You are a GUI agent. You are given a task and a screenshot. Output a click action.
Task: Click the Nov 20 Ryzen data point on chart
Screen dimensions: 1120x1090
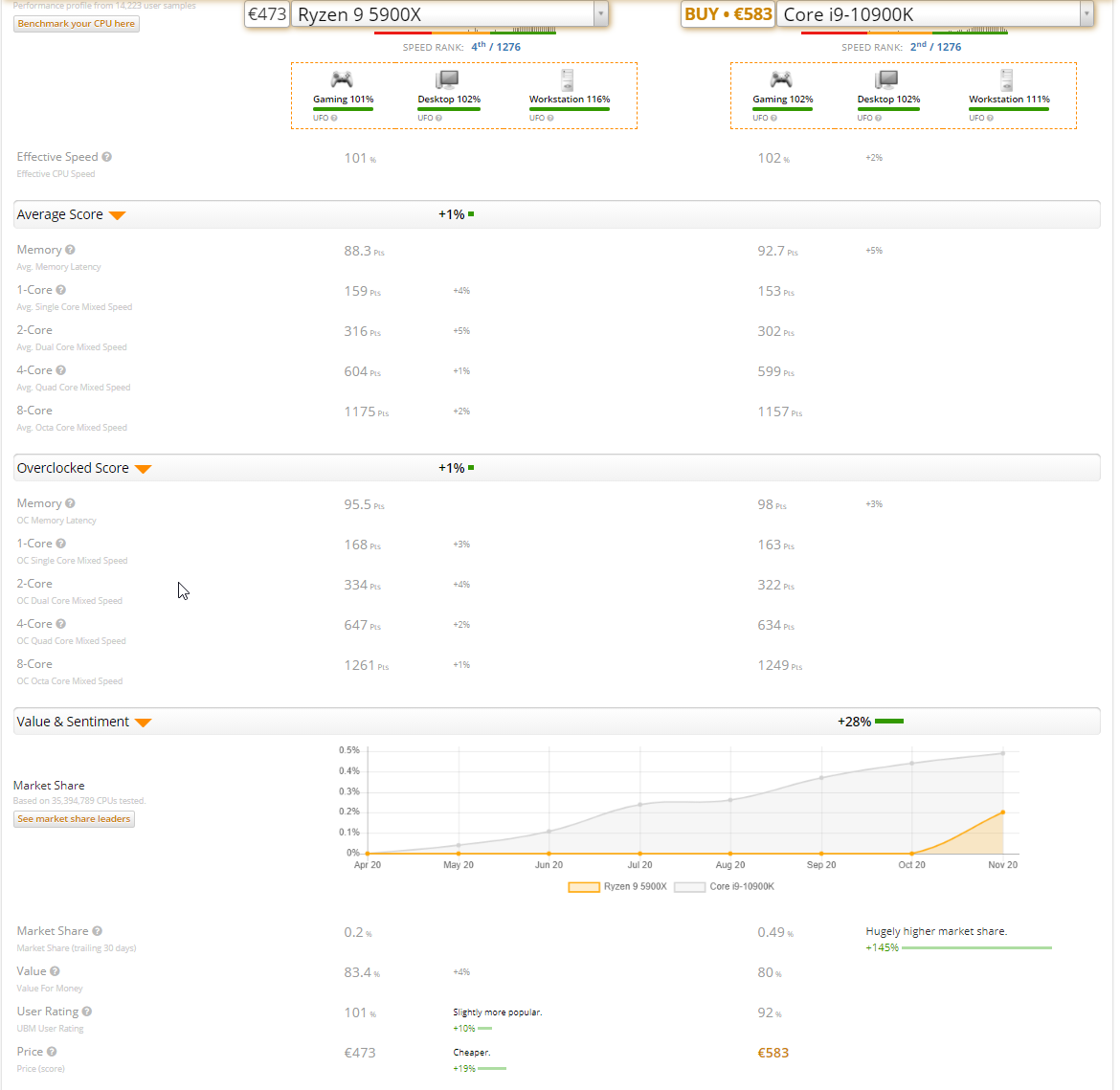click(x=1003, y=812)
